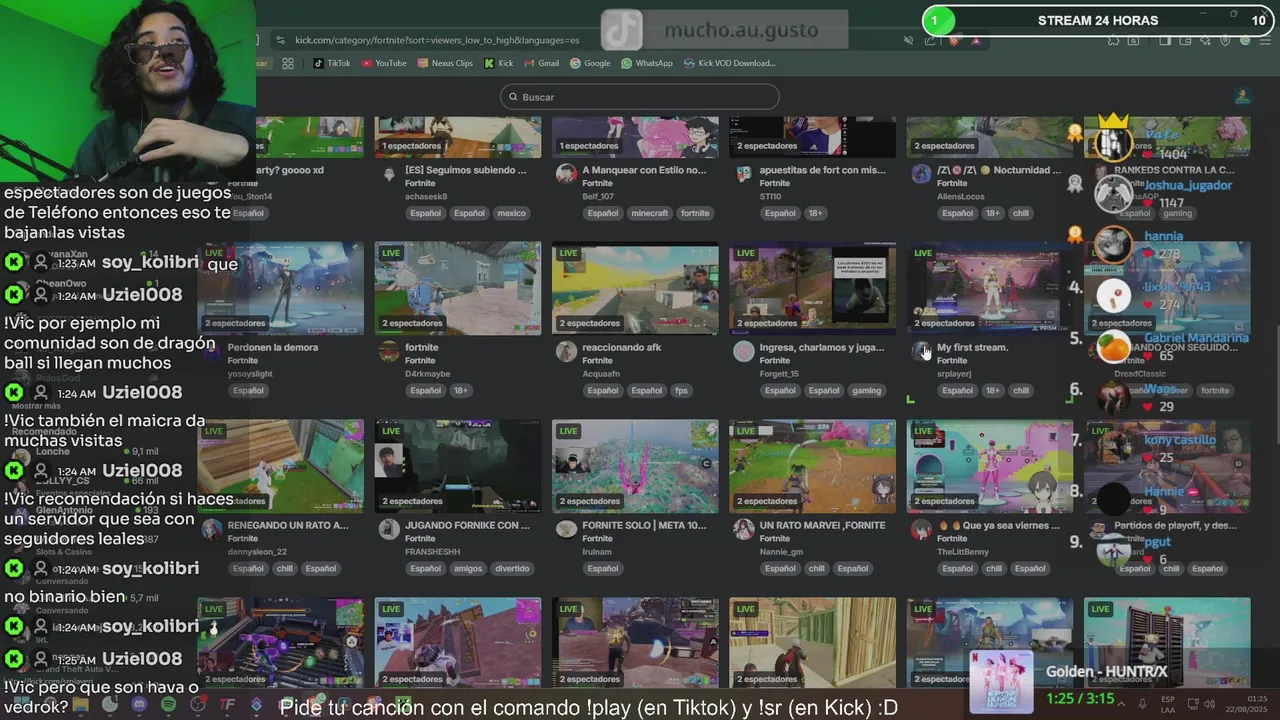Click the 'Ingresa, charlamos y juga...' stream title
1280x720 pixels.
pyautogui.click(x=822, y=347)
